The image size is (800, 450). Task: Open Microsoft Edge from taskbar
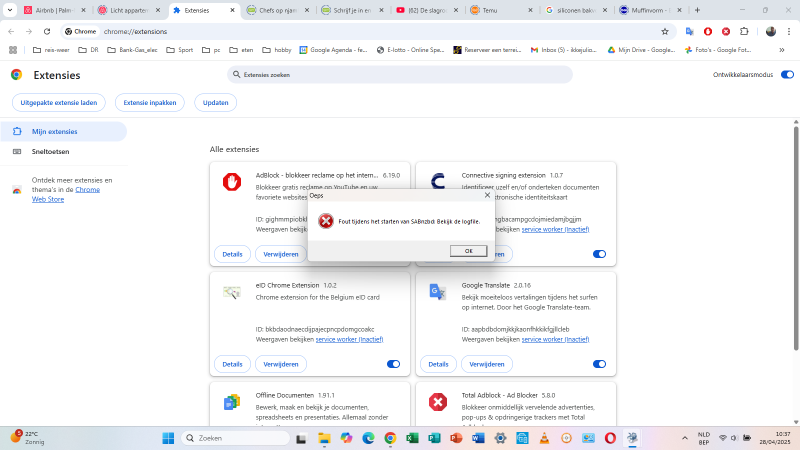point(368,438)
